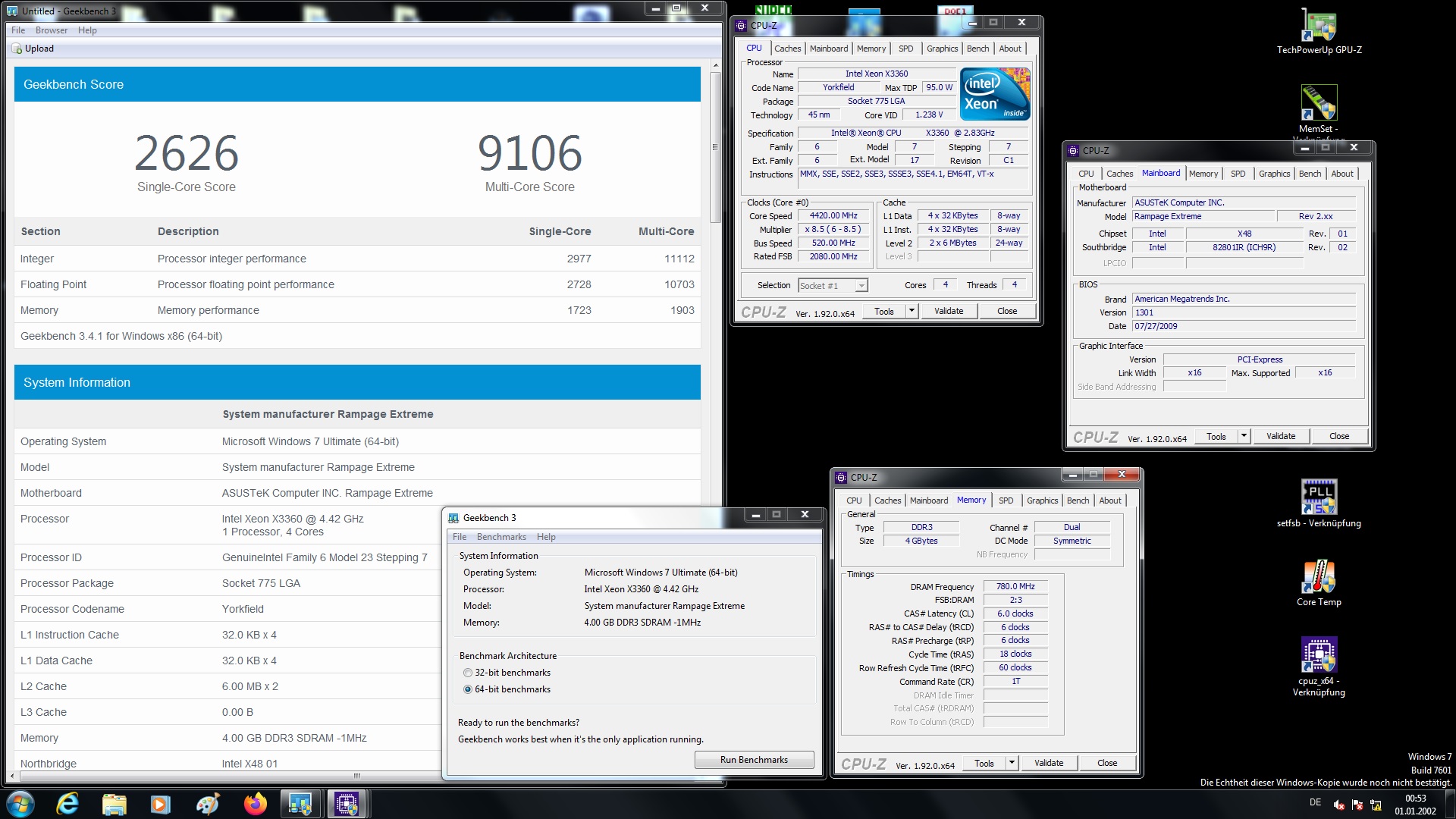
Task: Click Close button in CPU-Z Memory window
Action: [x=1106, y=763]
